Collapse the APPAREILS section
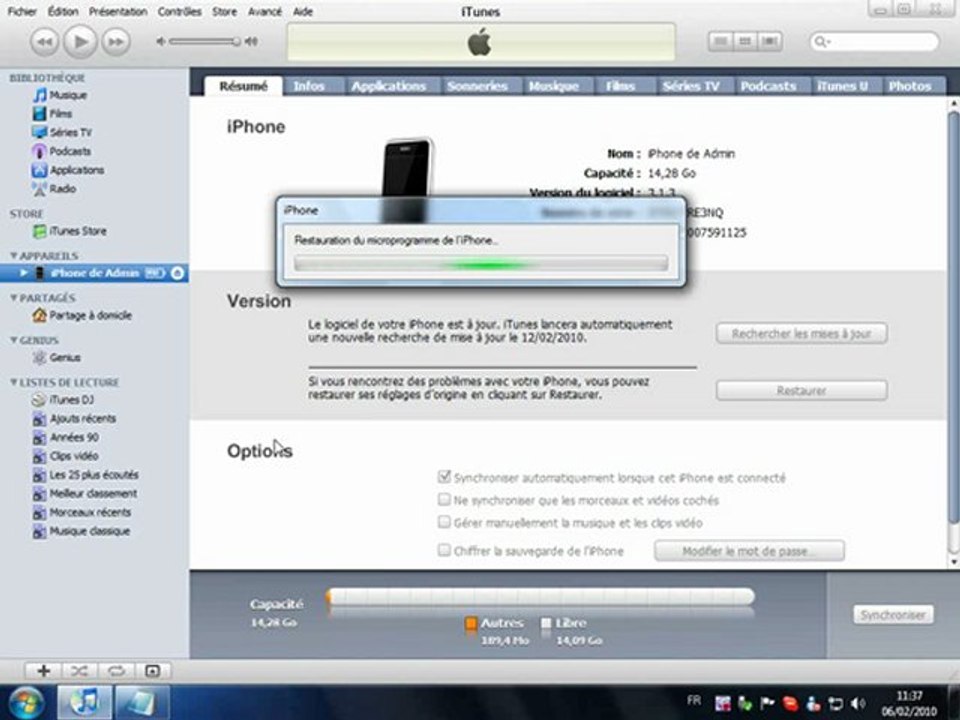960x720 pixels. (13, 256)
